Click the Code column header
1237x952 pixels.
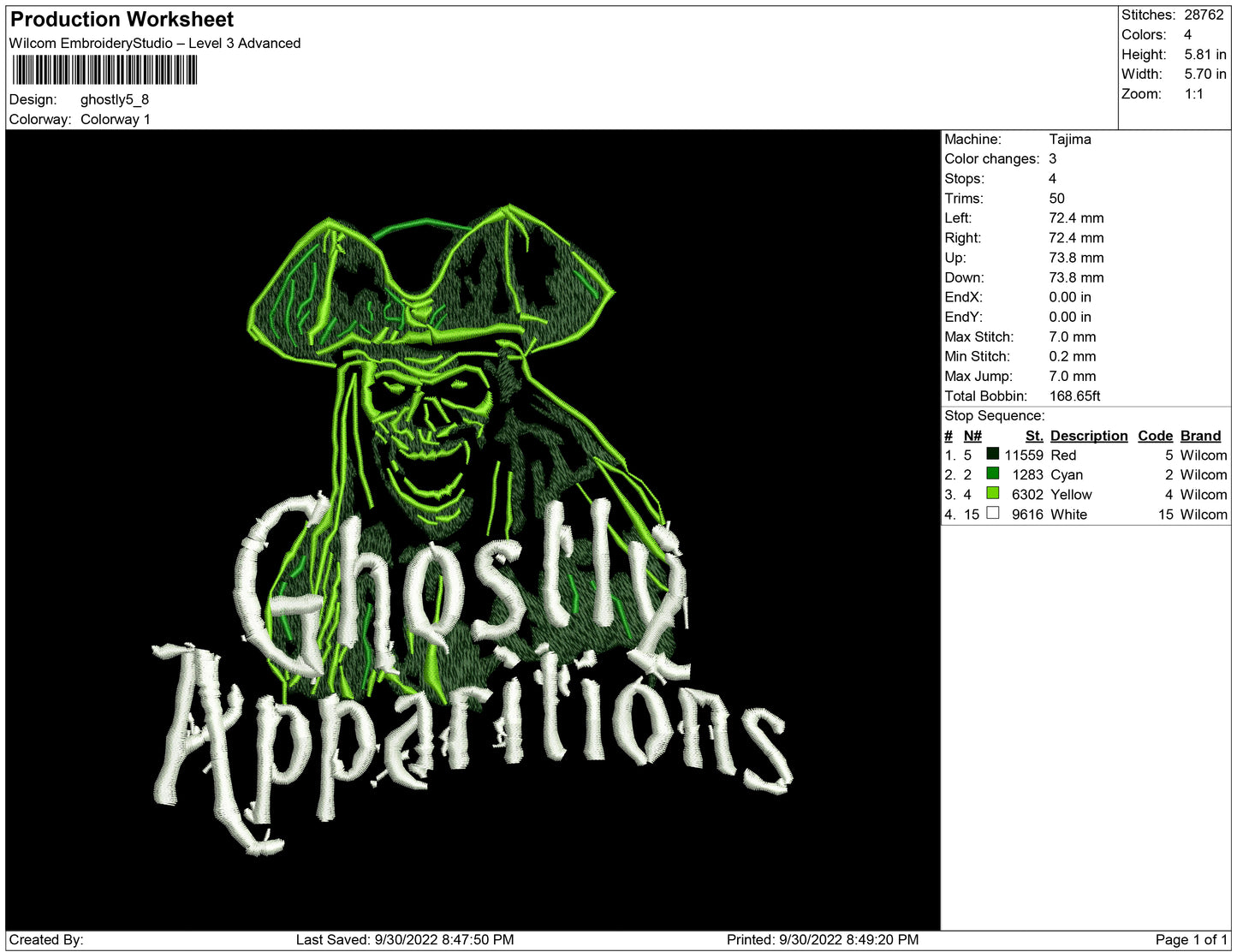pyautogui.click(x=1155, y=436)
